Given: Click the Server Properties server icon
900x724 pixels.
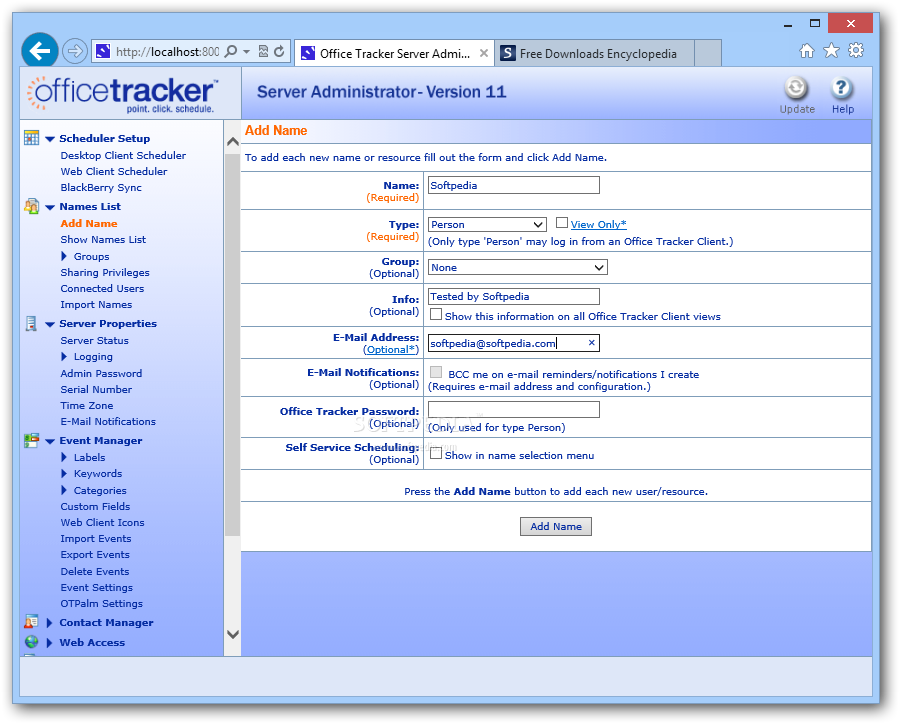Looking at the screenshot, I should pos(32,323).
